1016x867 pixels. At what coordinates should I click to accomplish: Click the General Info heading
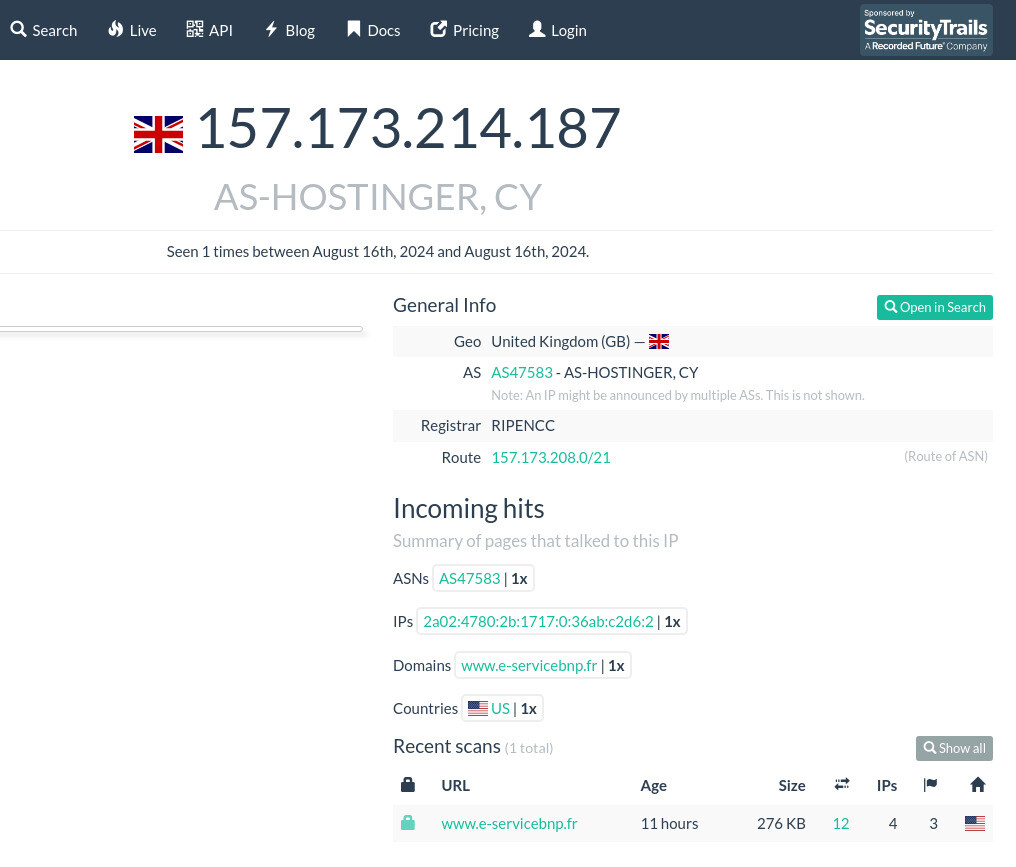click(x=444, y=305)
